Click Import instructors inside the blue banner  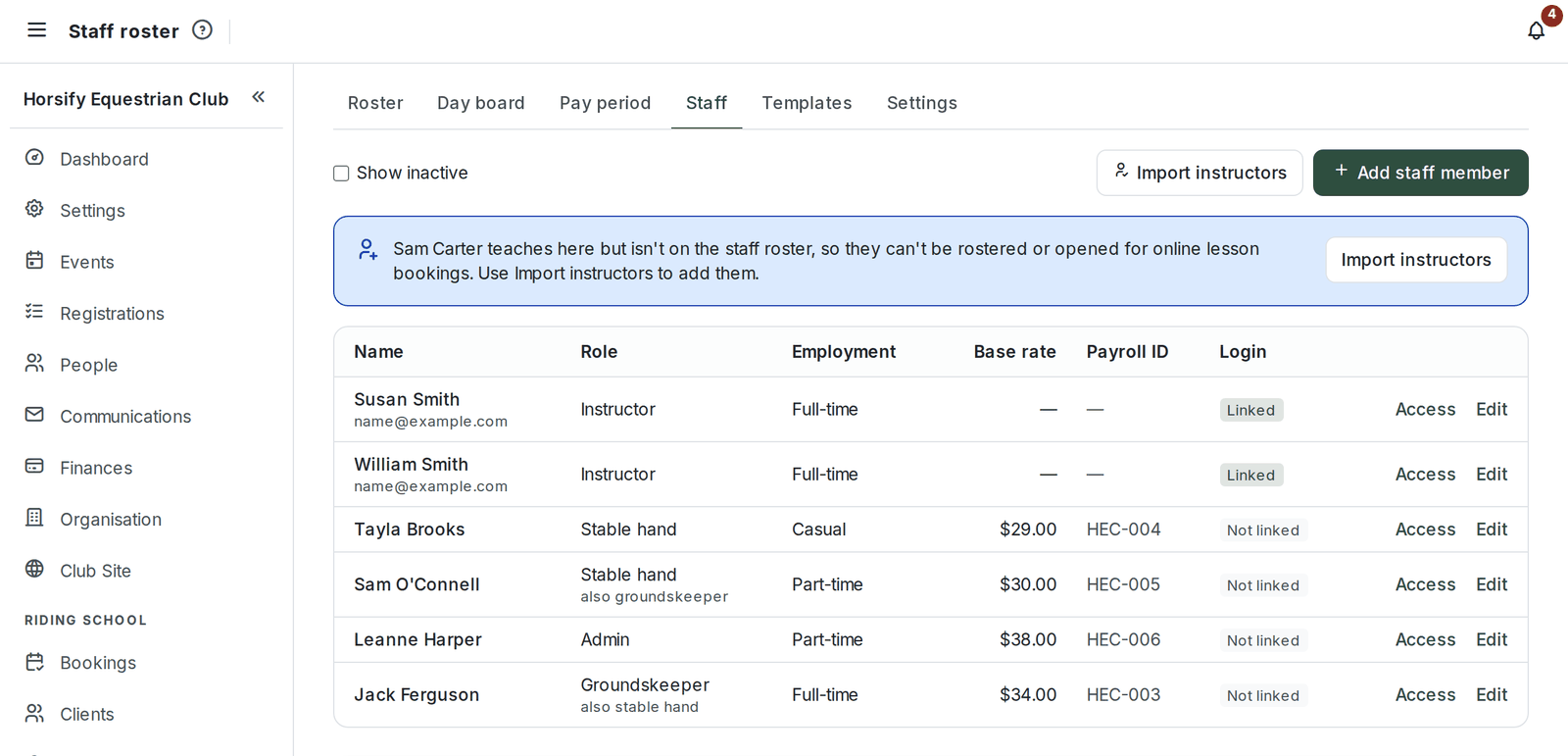click(1416, 260)
